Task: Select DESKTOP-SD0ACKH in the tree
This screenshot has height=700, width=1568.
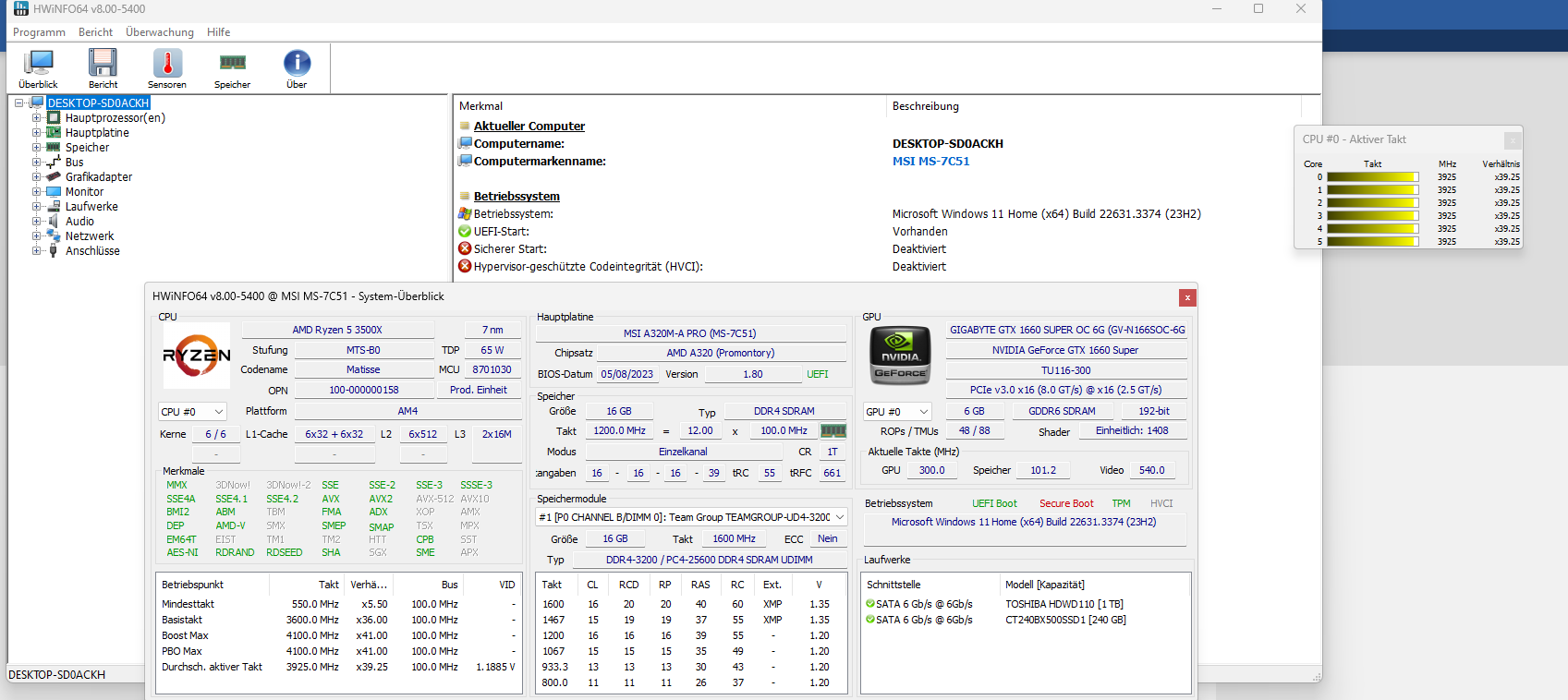Action: (98, 103)
